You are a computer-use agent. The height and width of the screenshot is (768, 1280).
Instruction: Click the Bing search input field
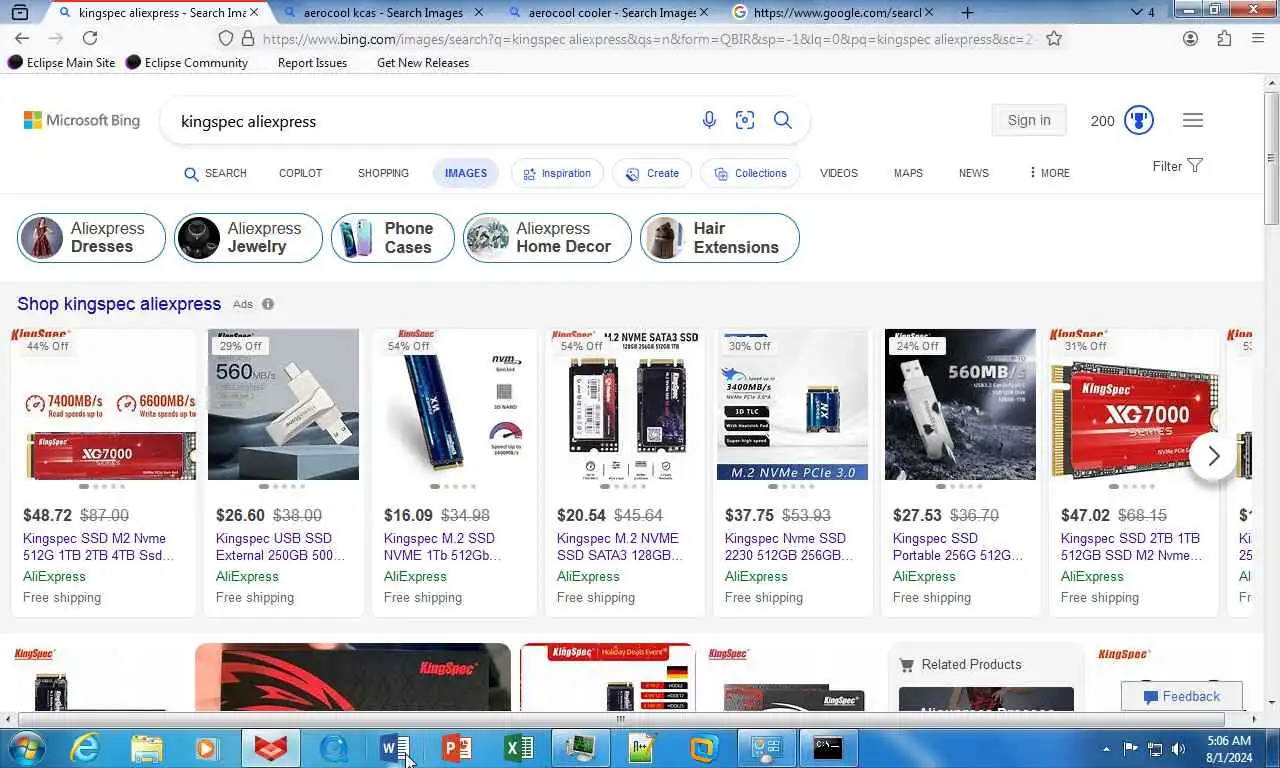tap(430, 121)
